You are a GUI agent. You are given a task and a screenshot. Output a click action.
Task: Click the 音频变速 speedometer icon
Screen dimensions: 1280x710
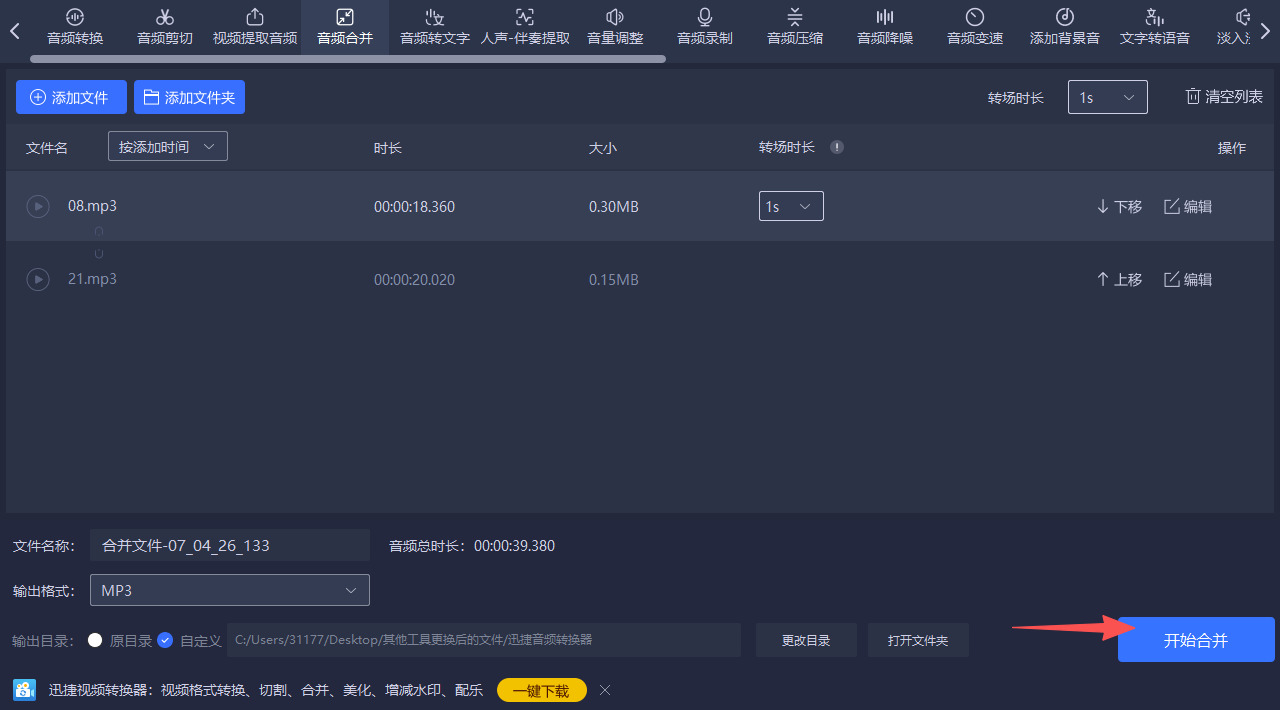pyautogui.click(x=975, y=17)
